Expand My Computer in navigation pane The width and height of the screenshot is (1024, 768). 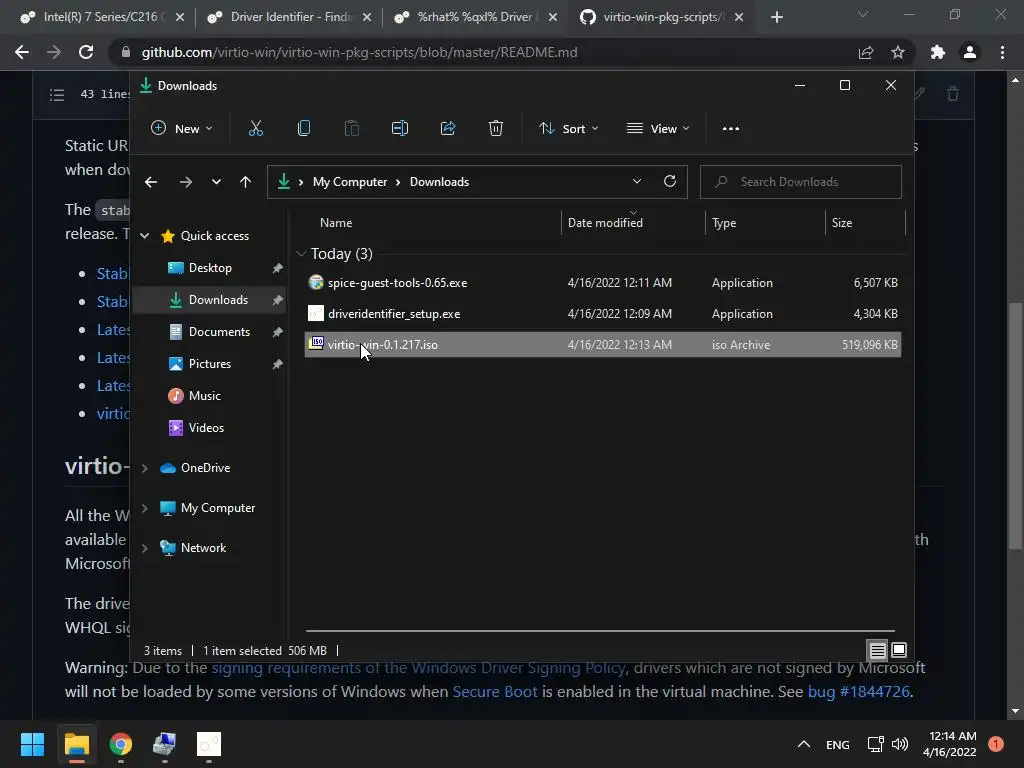pyautogui.click(x=144, y=508)
